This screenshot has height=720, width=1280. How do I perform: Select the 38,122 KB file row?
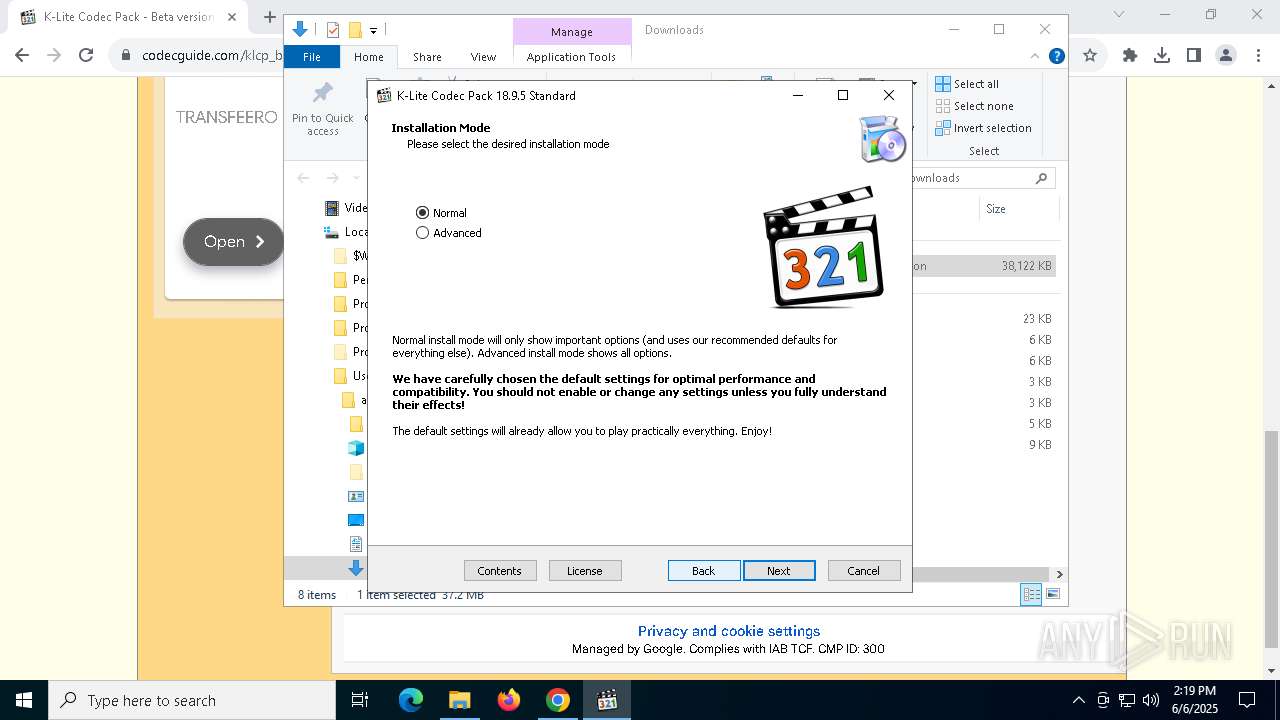coord(984,266)
